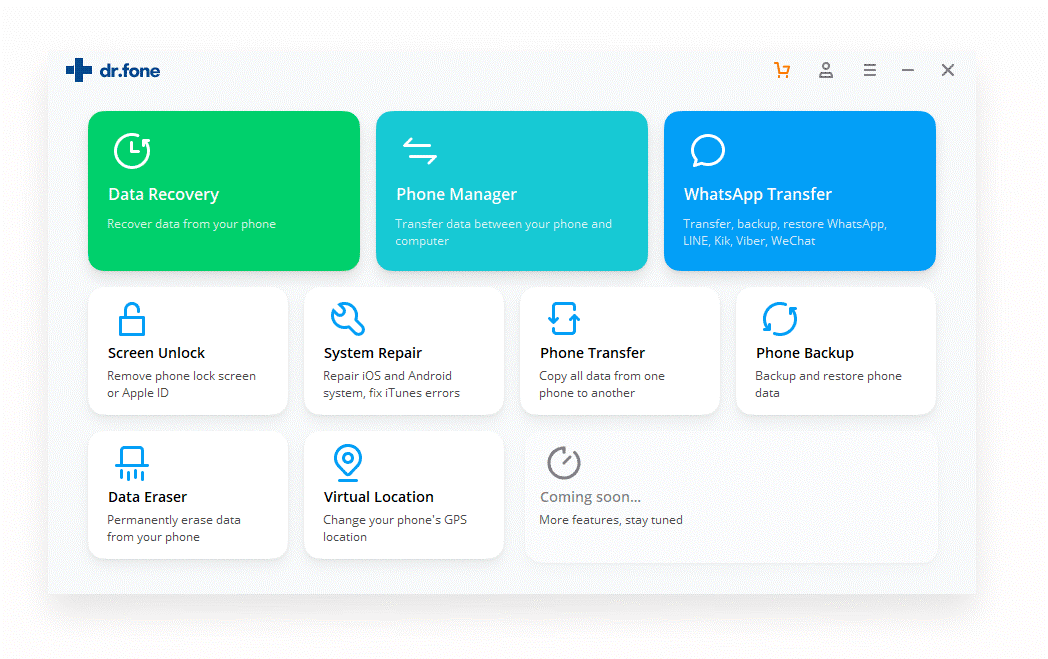This screenshot has width=1048, height=659.
Task: Select the Virtual Location title
Action: pyautogui.click(x=379, y=497)
